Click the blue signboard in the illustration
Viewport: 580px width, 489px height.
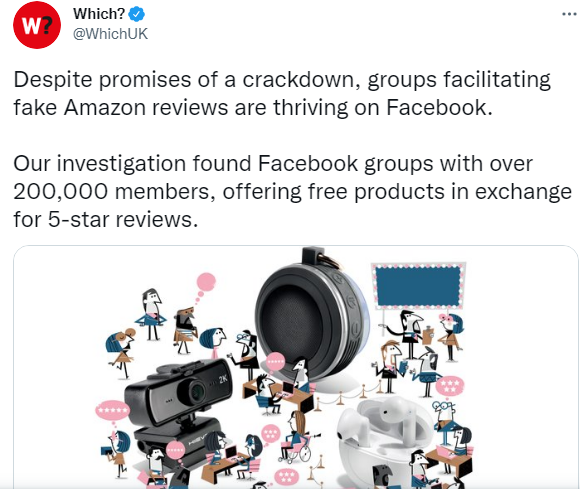pyautogui.click(x=418, y=286)
